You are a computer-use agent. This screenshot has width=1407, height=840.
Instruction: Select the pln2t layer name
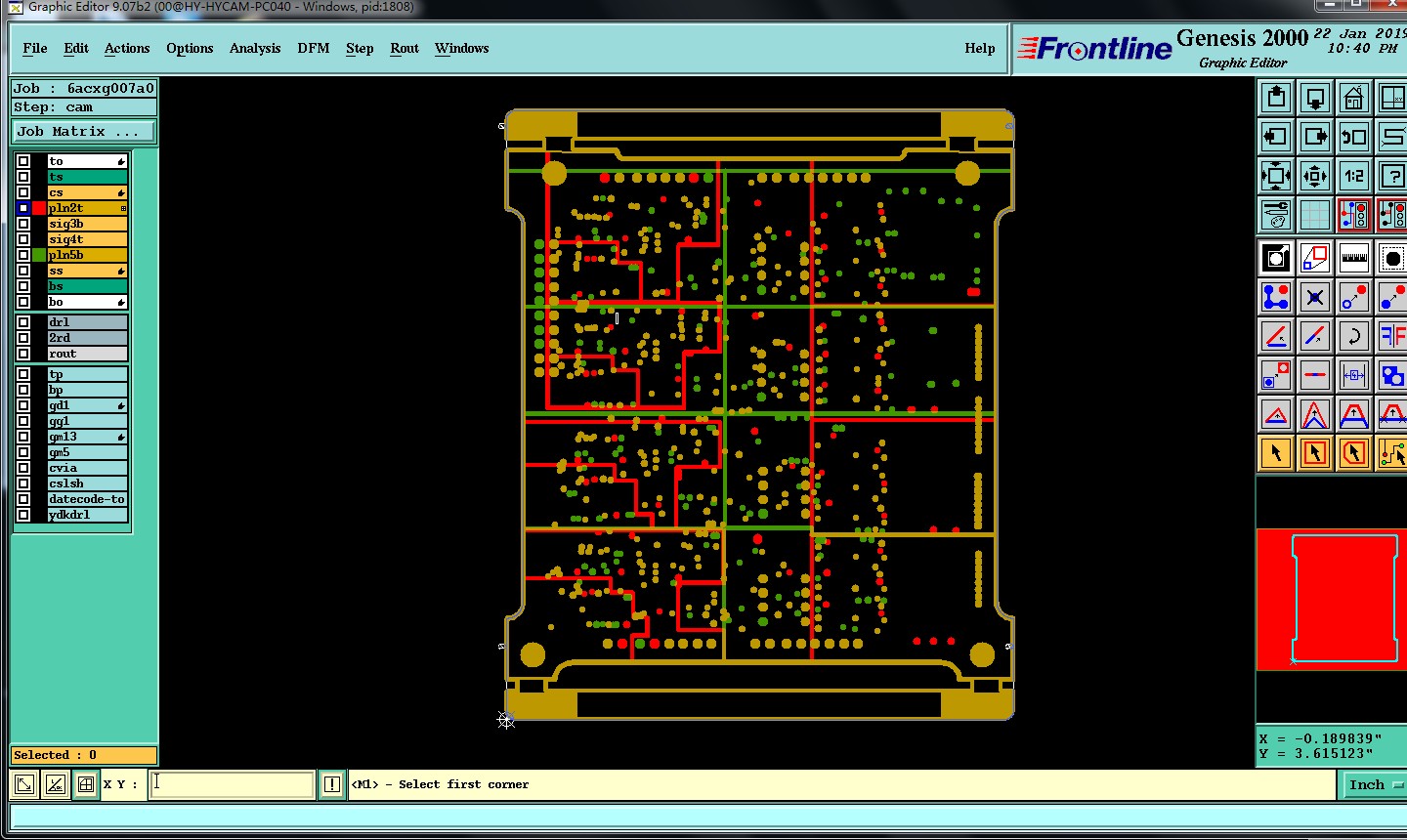click(88, 208)
